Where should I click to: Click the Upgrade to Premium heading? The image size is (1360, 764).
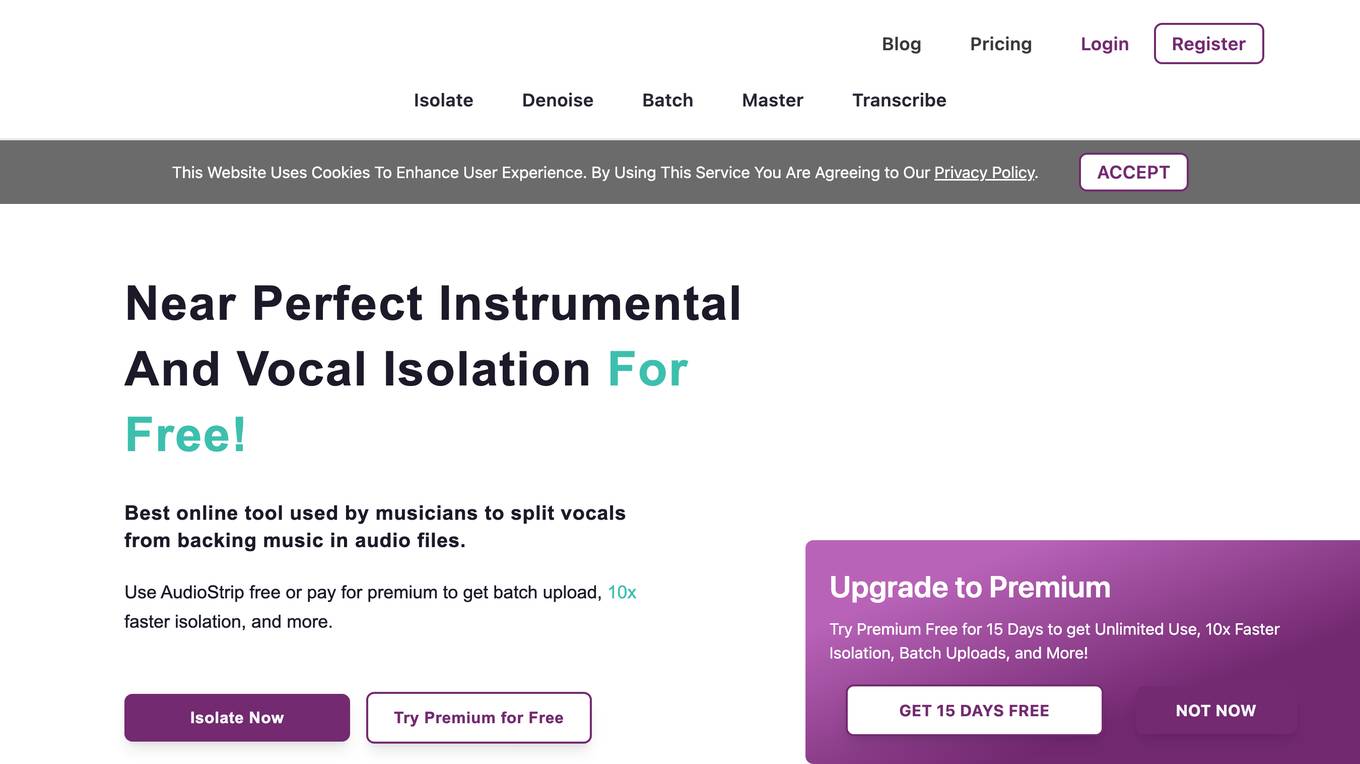coord(969,587)
